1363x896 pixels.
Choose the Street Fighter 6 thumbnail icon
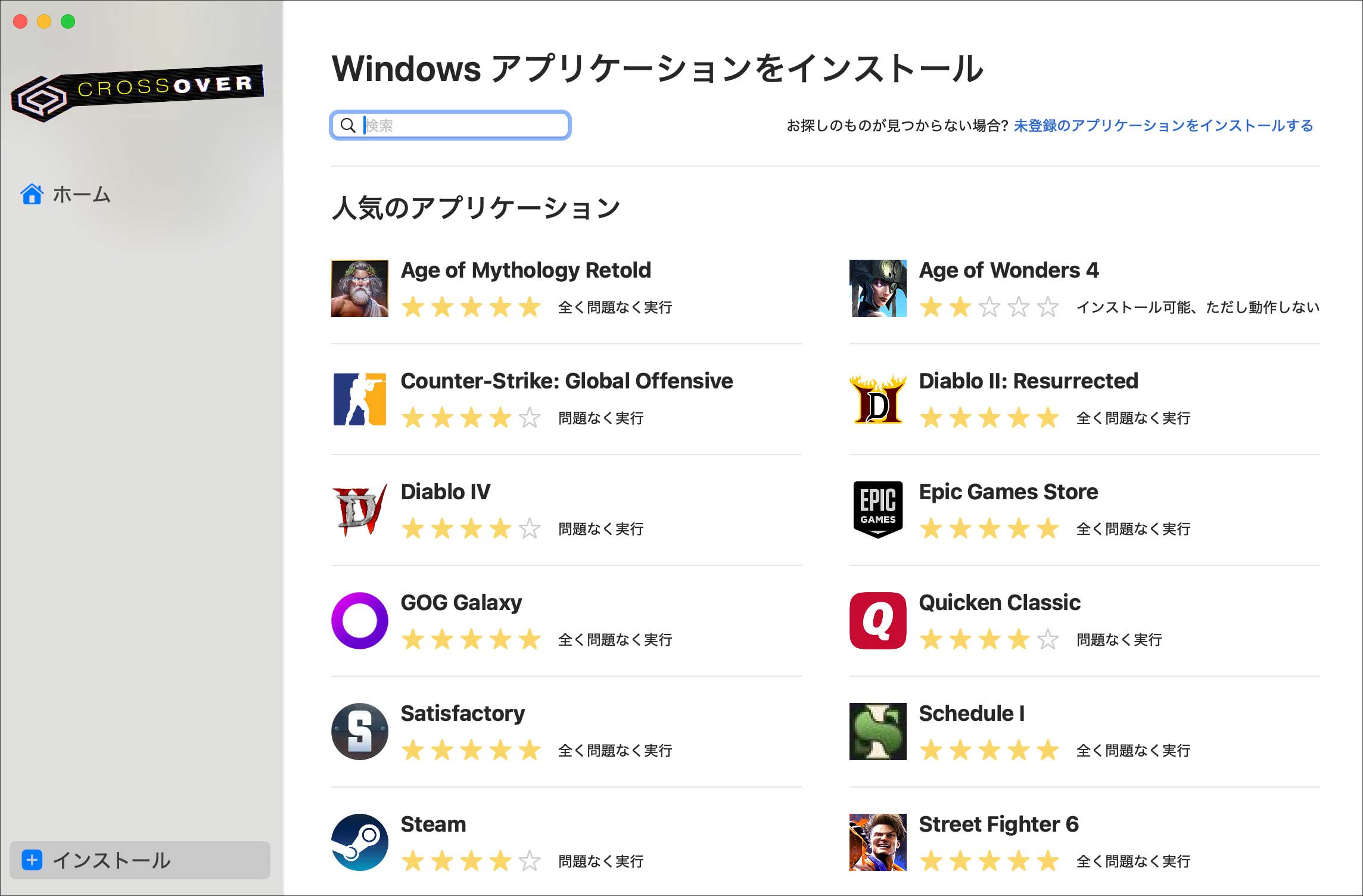coord(877,842)
